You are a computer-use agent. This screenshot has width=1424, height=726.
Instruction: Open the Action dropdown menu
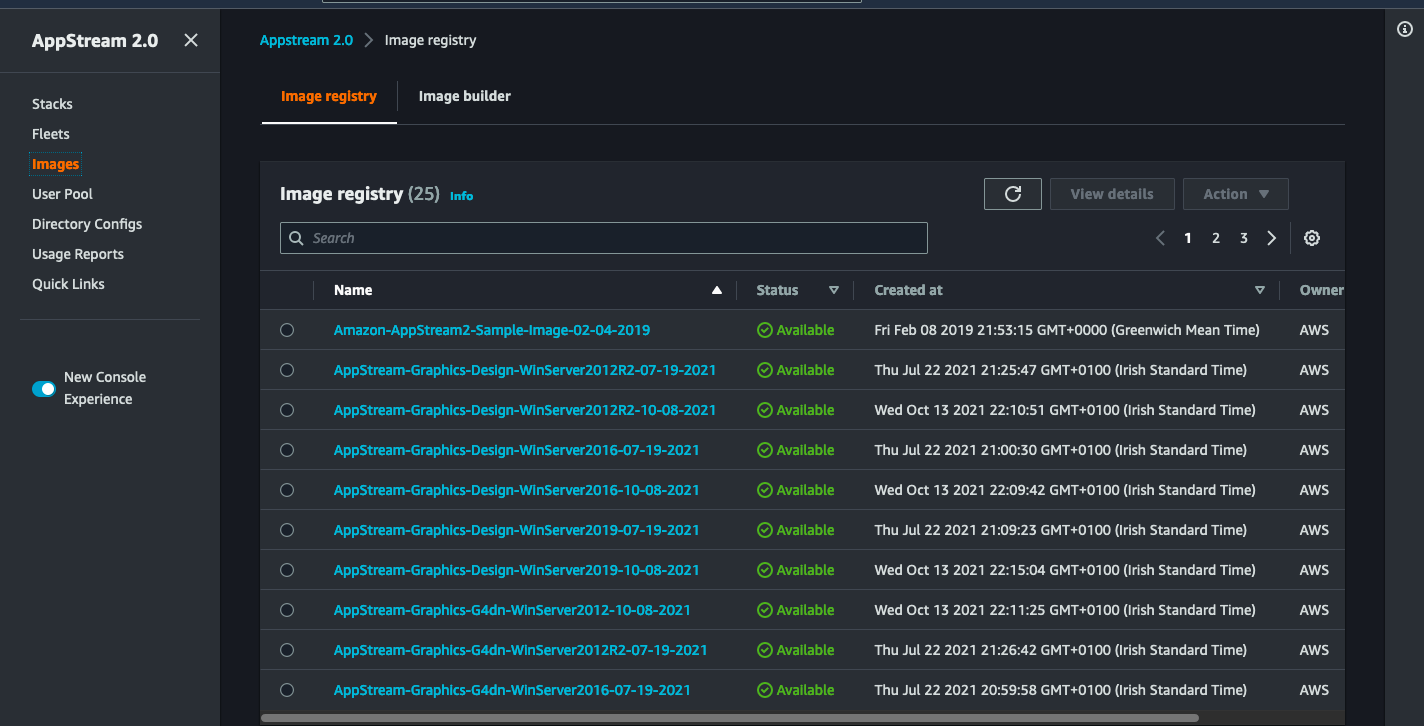(x=1236, y=194)
